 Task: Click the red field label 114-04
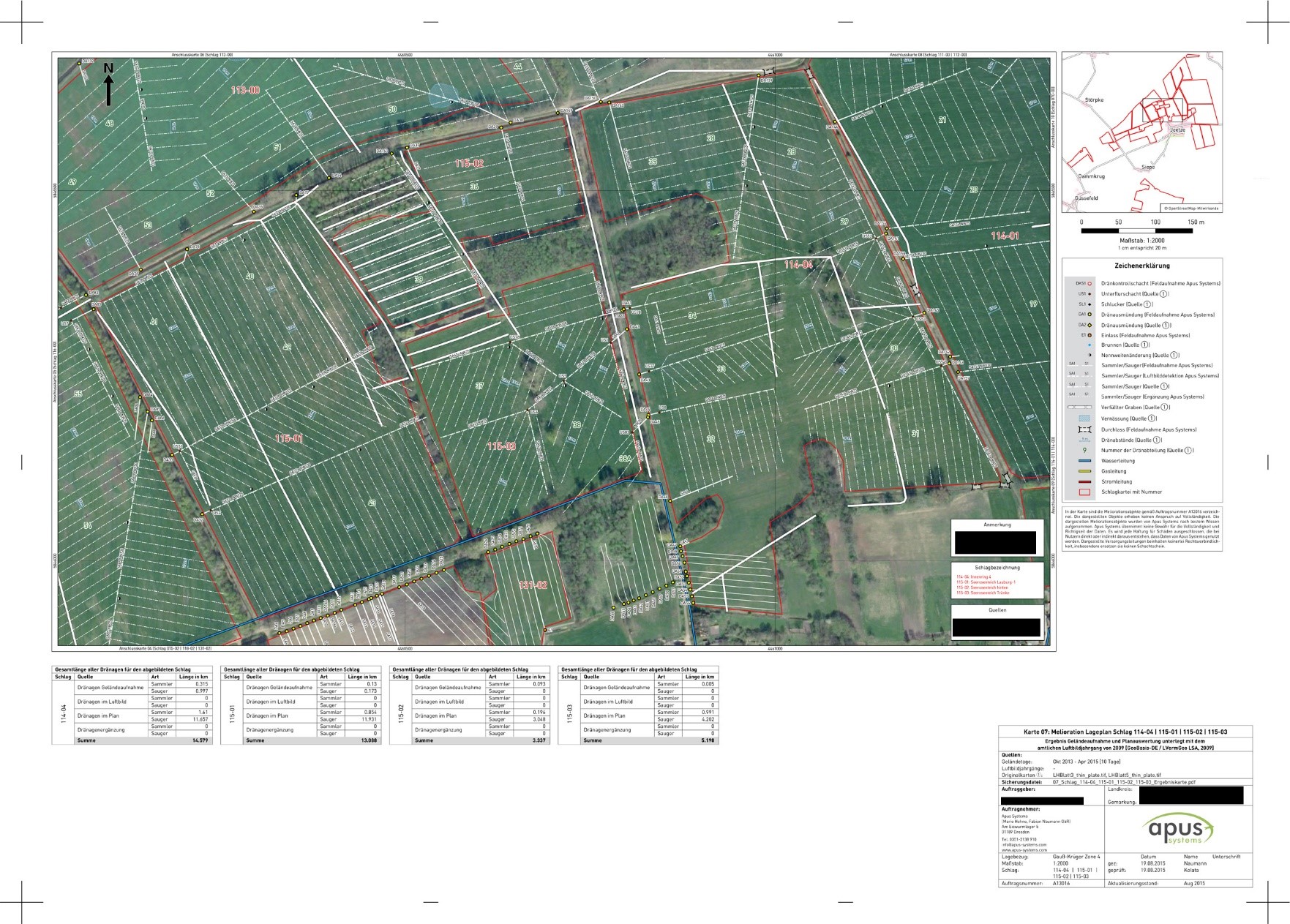tap(798, 264)
